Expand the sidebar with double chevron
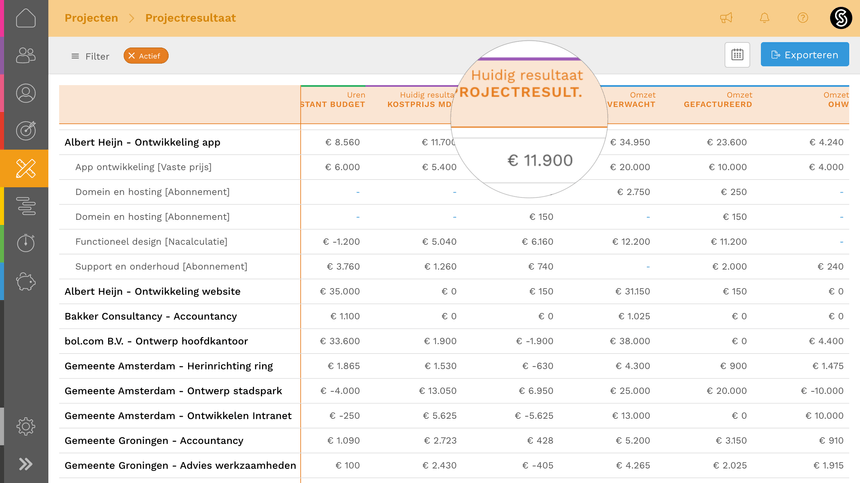The width and height of the screenshot is (860, 483). tap(26, 464)
